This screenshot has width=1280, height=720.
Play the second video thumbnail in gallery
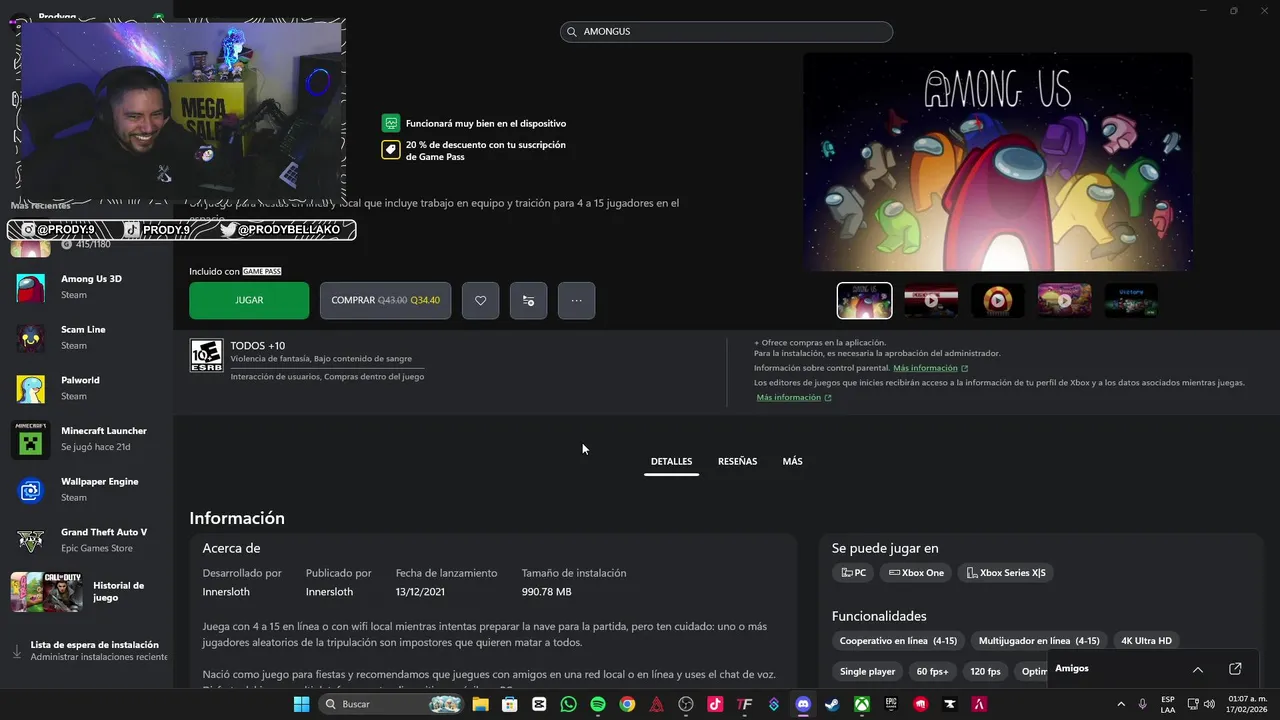pos(931,300)
